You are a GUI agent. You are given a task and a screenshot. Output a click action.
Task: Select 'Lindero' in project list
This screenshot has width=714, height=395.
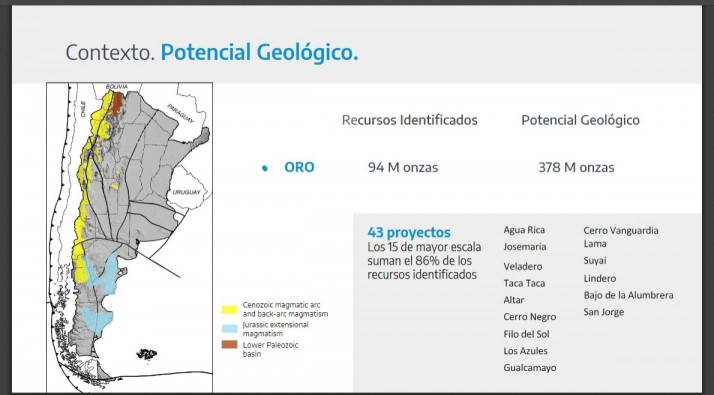[600, 278]
